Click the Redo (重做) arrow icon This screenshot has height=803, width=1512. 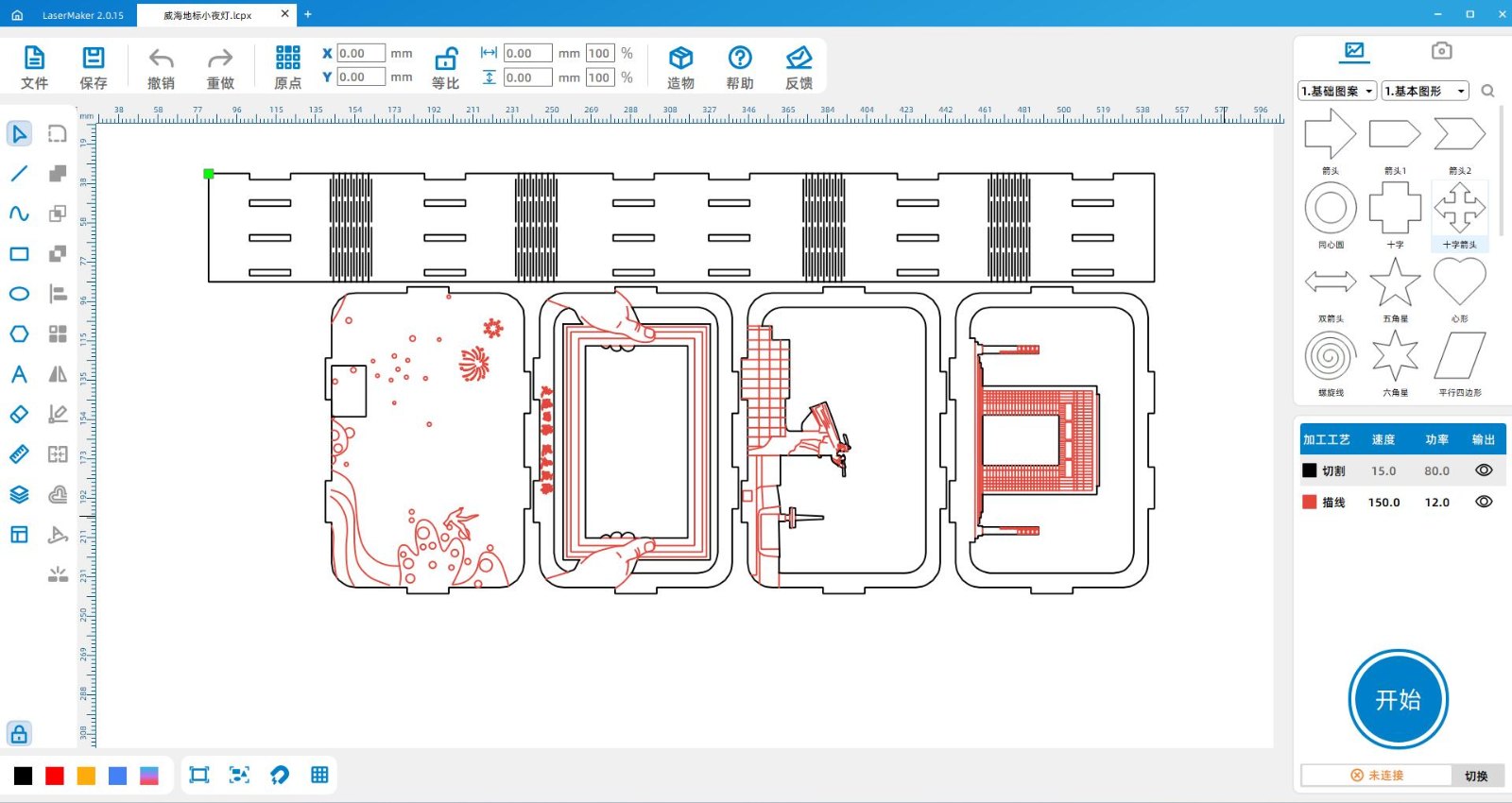220,59
